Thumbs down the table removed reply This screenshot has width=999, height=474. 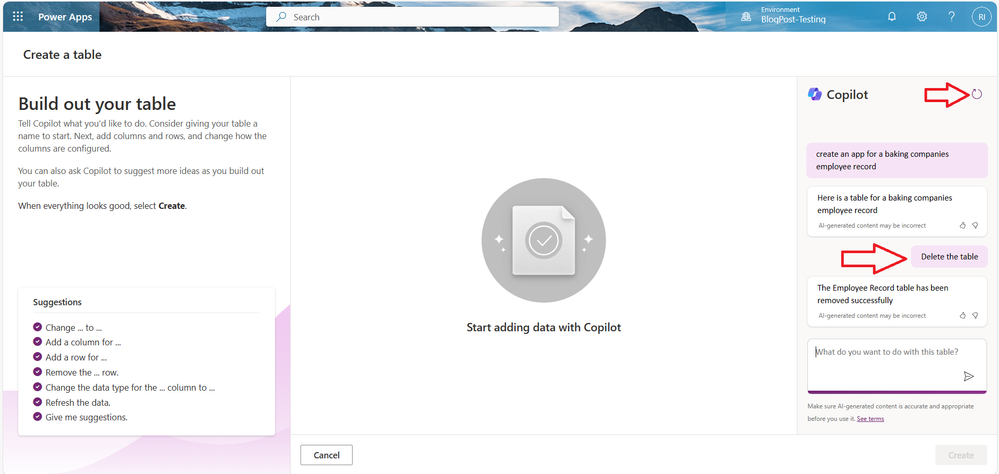tap(975, 315)
